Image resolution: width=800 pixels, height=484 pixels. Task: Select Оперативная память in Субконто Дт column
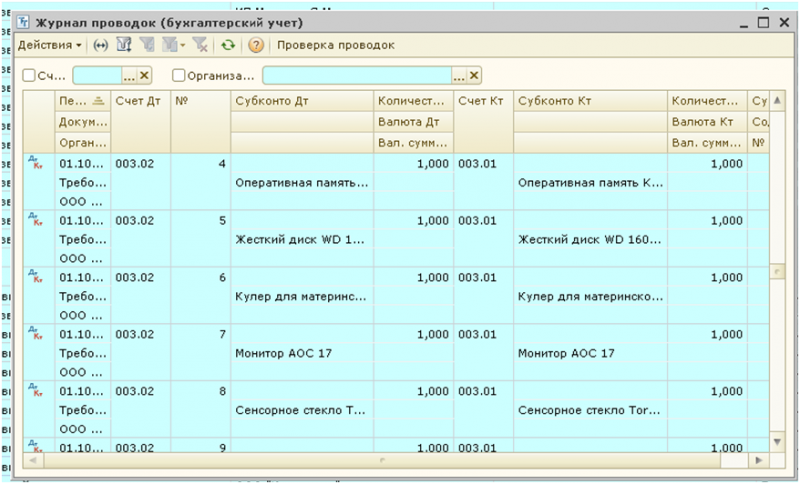point(302,183)
